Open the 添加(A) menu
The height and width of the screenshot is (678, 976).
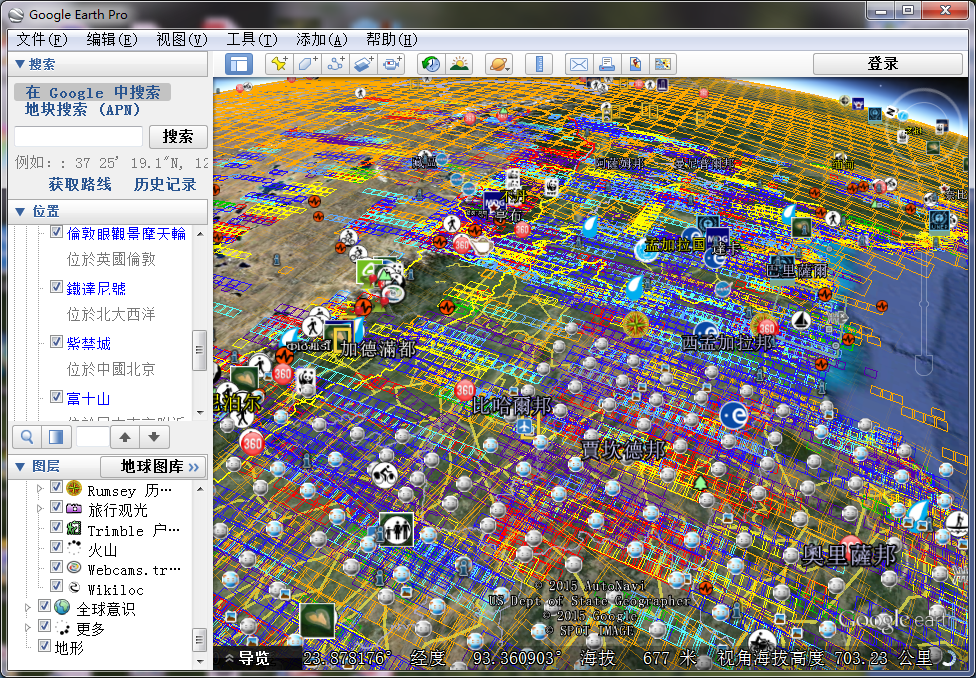pos(322,40)
